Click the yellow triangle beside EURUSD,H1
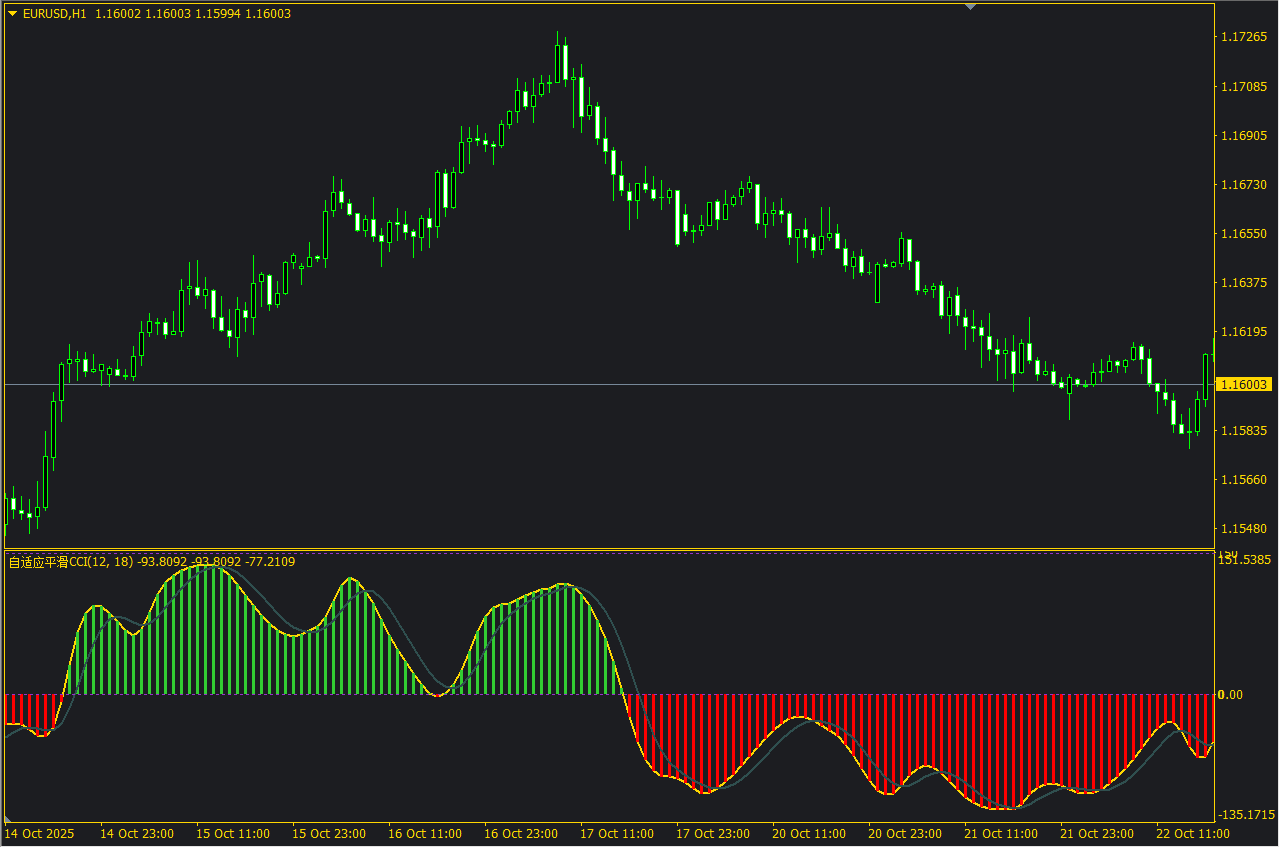Viewport: 1280px width, 848px height. pyautogui.click(x=12, y=13)
